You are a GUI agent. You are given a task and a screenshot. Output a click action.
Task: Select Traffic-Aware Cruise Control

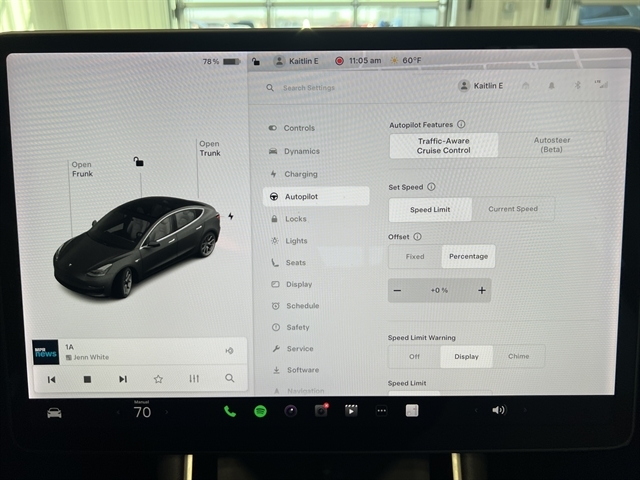(x=444, y=146)
